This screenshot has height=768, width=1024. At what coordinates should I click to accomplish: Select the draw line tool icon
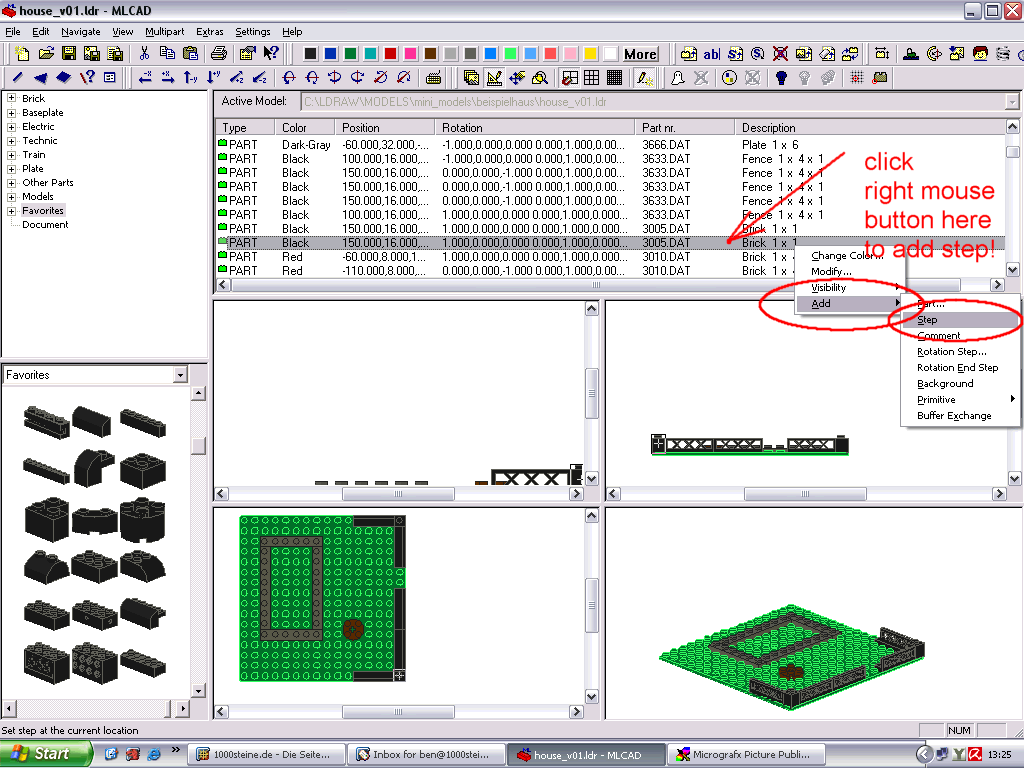(x=18, y=78)
